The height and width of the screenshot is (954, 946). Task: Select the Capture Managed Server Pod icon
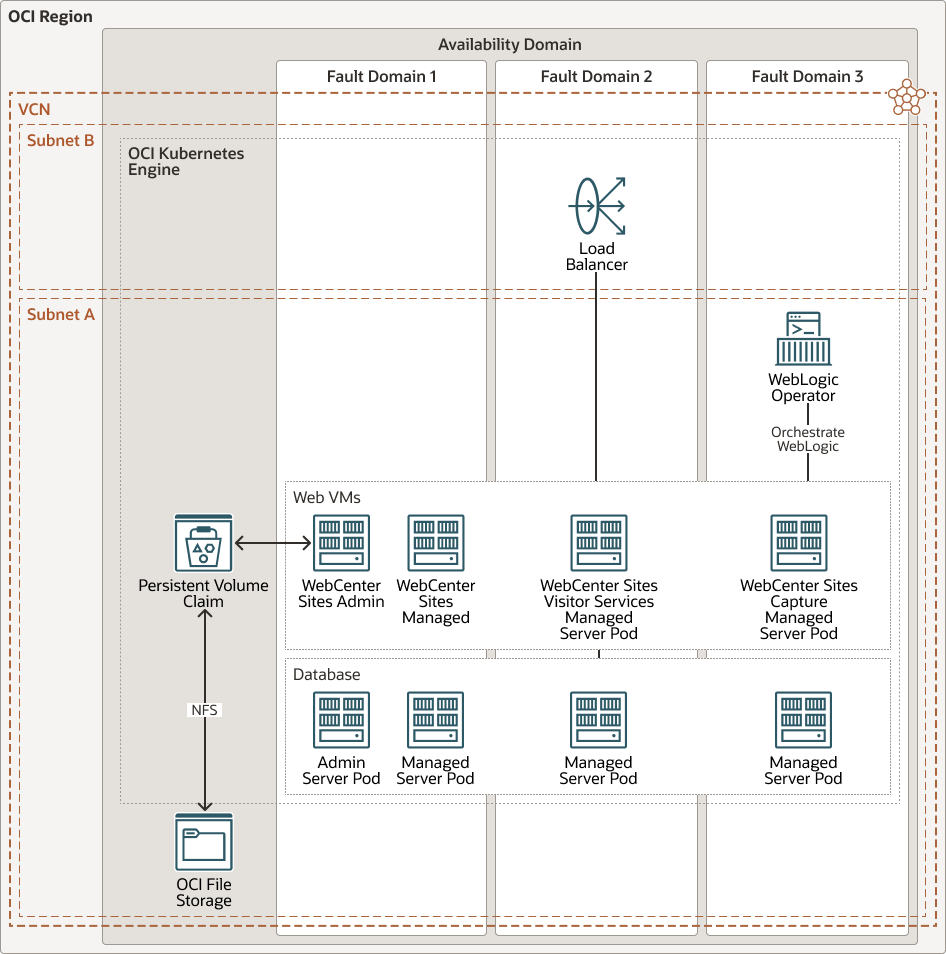click(x=799, y=543)
